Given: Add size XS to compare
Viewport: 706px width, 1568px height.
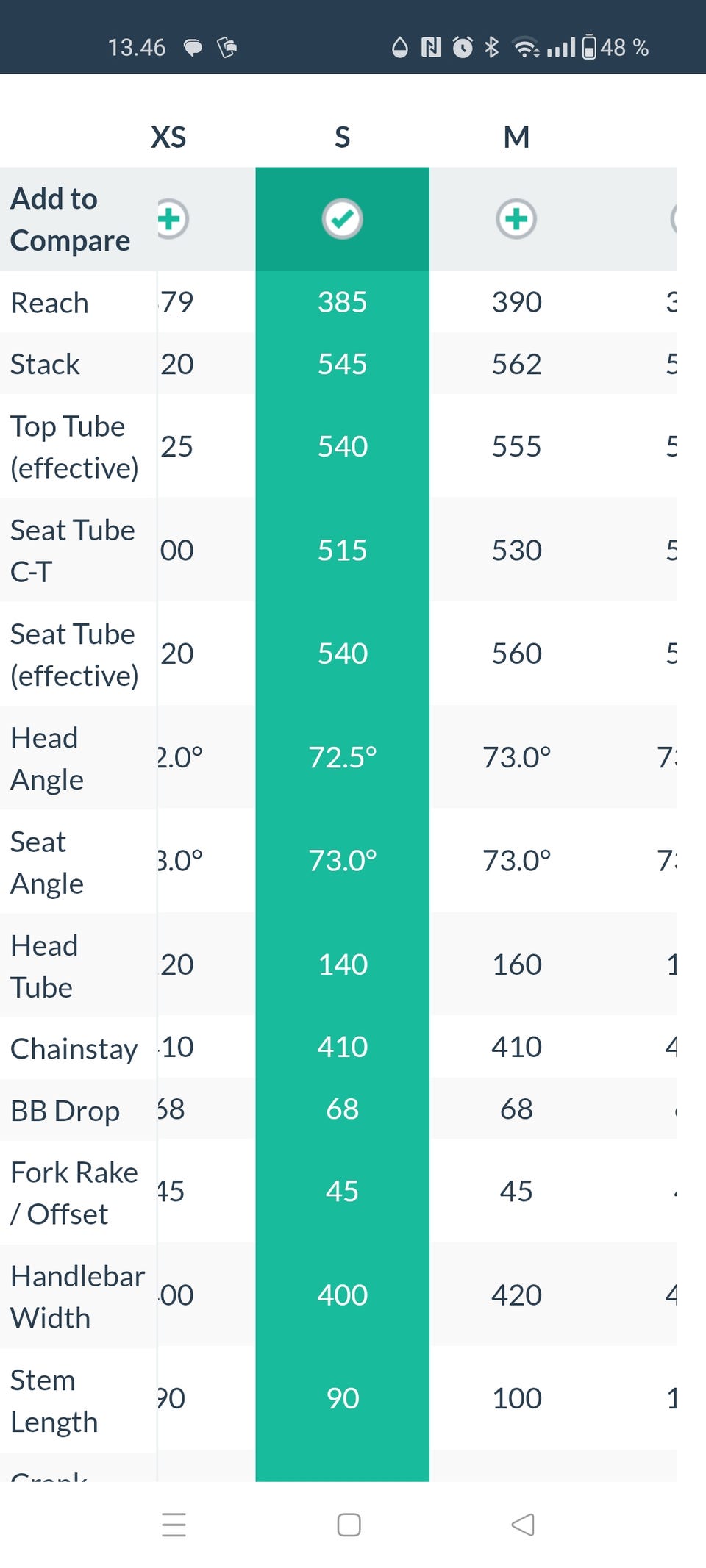Looking at the screenshot, I should tap(172, 219).
